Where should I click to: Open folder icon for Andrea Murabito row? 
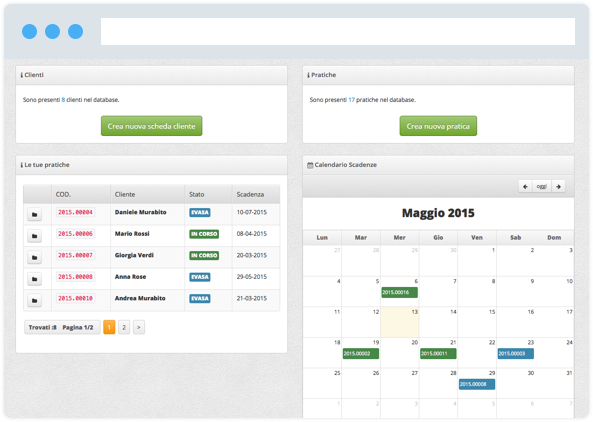(x=34, y=301)
